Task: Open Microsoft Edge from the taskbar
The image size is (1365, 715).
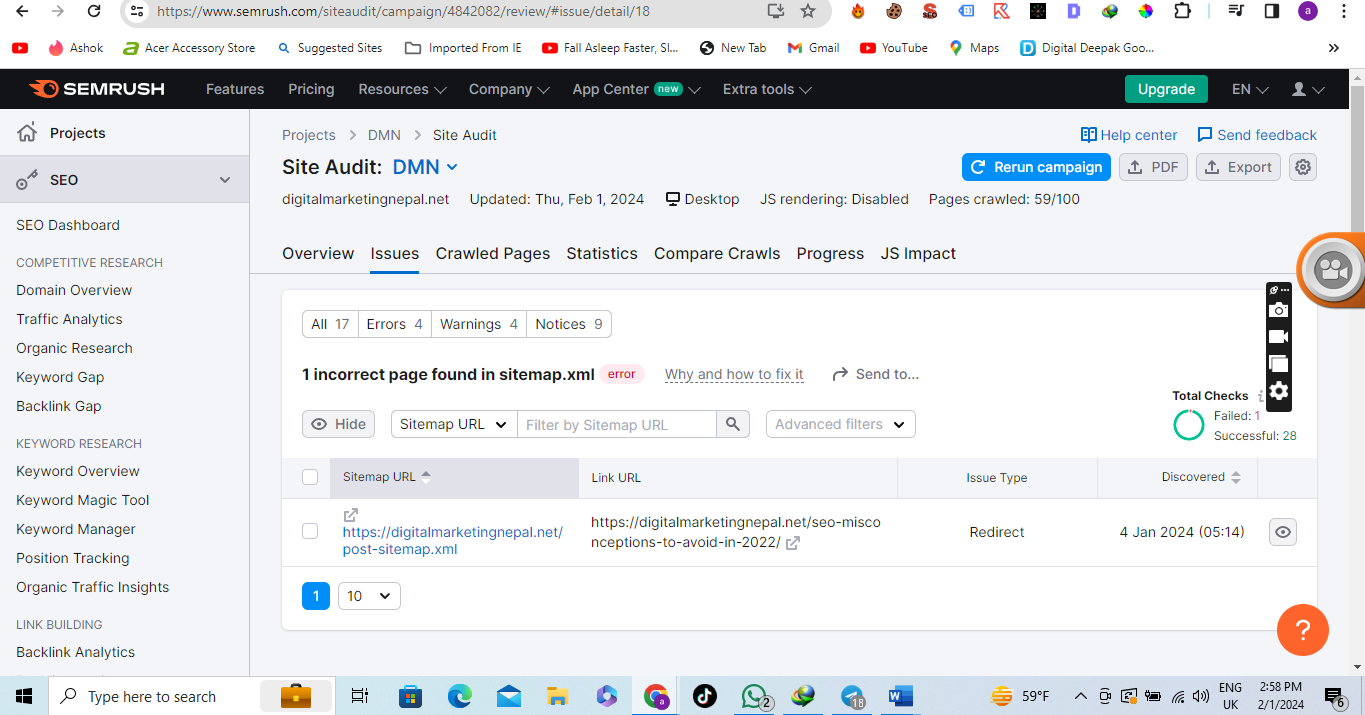Action: [x=460, y=696]
